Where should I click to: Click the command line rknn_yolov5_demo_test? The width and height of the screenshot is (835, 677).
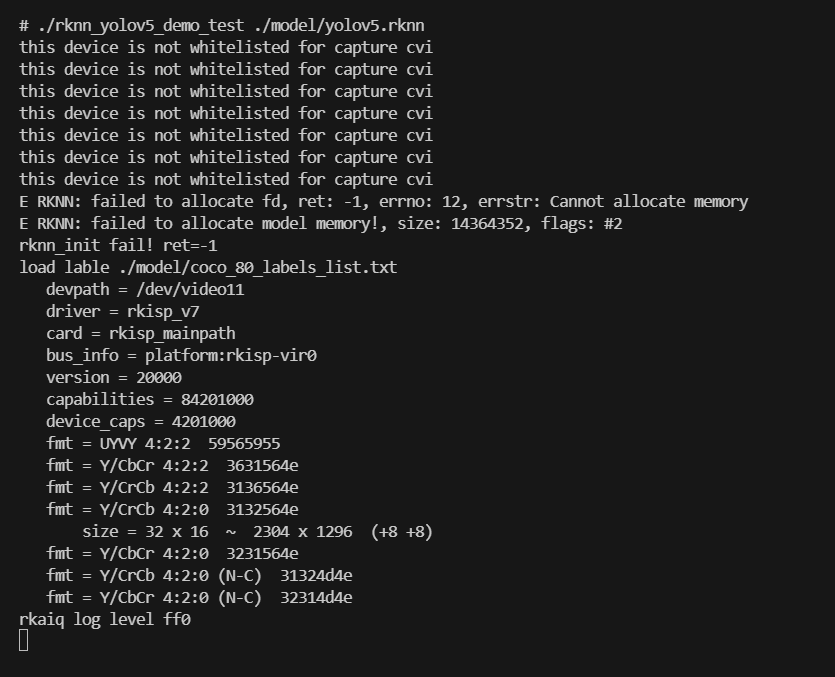[x=222, y=26]
